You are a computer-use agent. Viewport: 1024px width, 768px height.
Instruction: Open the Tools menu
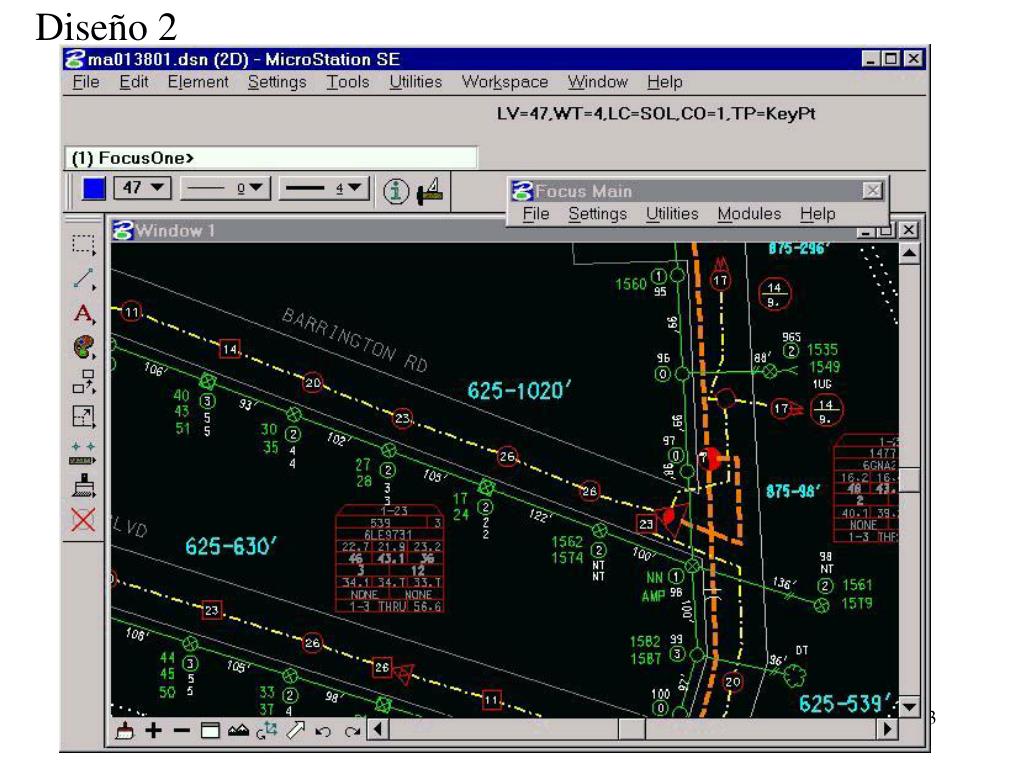pos(347,82)
